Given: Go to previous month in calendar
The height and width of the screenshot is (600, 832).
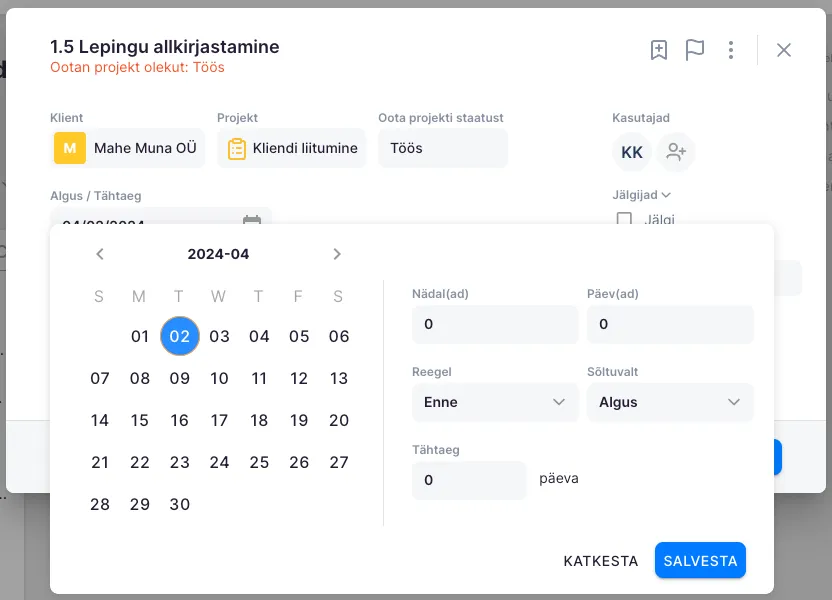Looking at the screenshot, I should point(100,254).
